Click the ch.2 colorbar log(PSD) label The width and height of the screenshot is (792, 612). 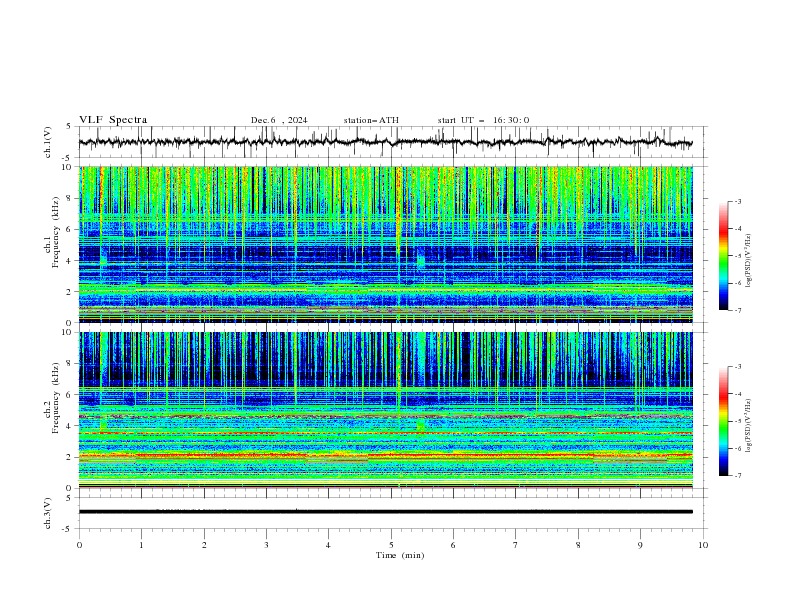pyautogui.click(x=748, y=425)
